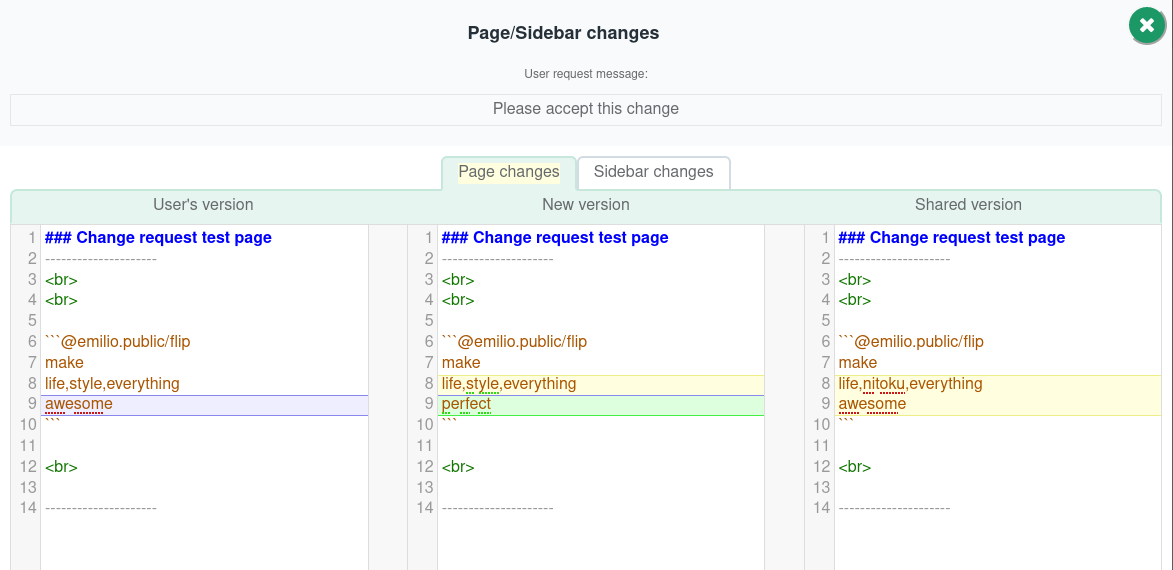Click 'make' line in New version
The width and height of the screenshot is (1173, 570).
(x=461, y=363)
